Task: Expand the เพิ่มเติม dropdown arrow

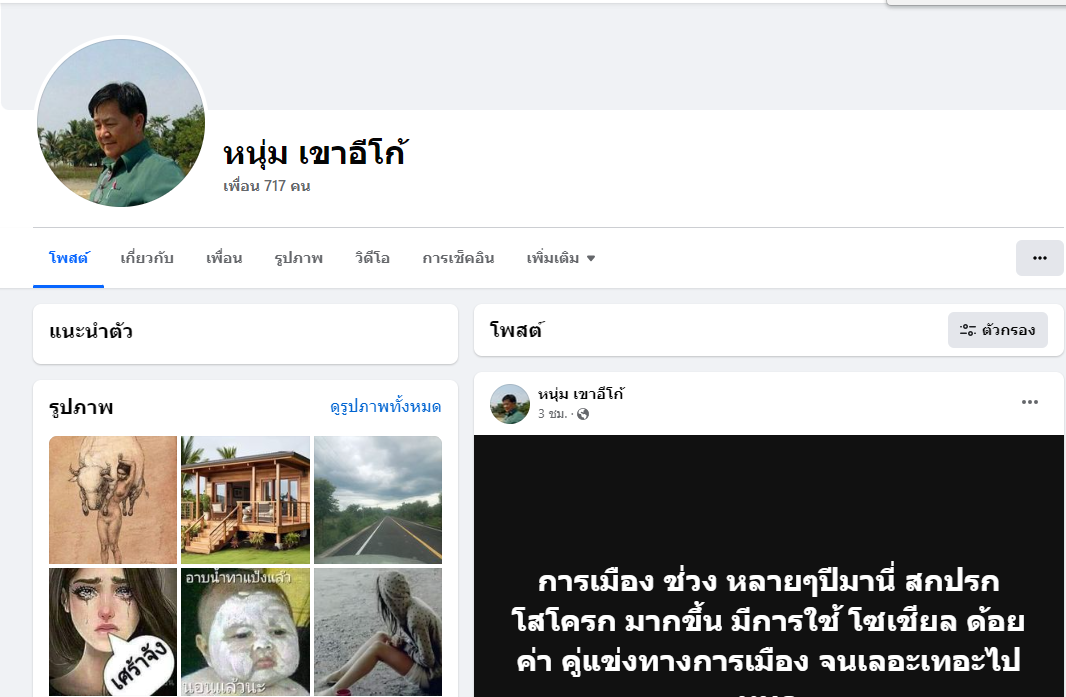Action: 591,258
